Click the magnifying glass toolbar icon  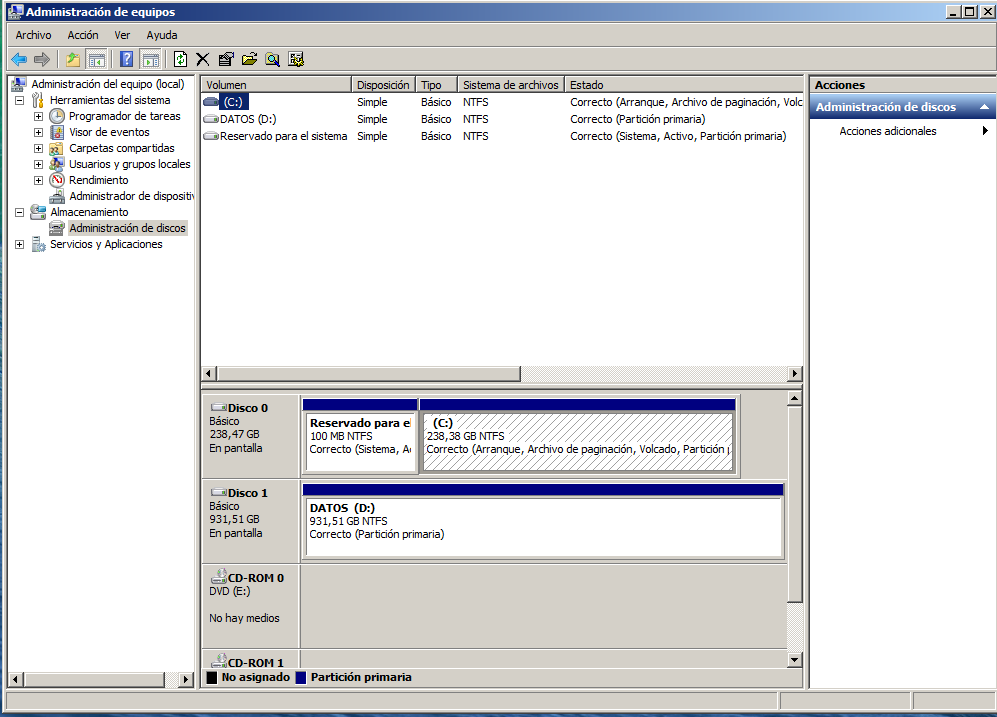(272, 60)
